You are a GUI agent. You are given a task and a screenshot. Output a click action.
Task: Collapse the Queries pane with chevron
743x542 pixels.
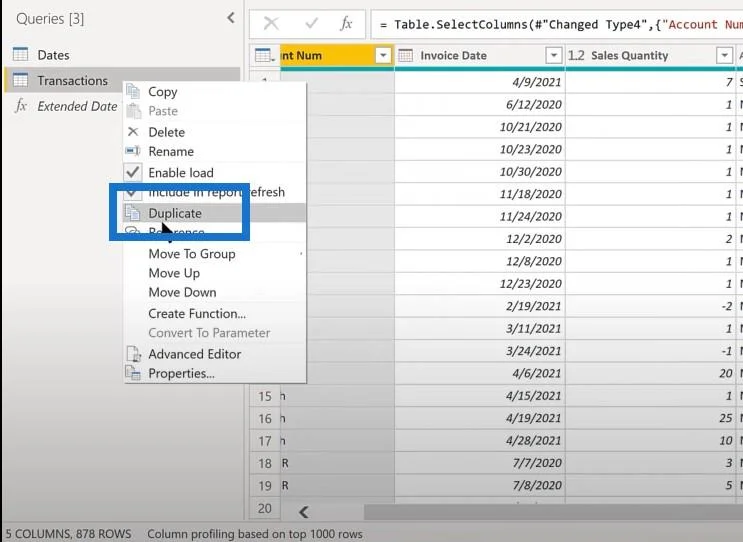[x=231, y=18]
